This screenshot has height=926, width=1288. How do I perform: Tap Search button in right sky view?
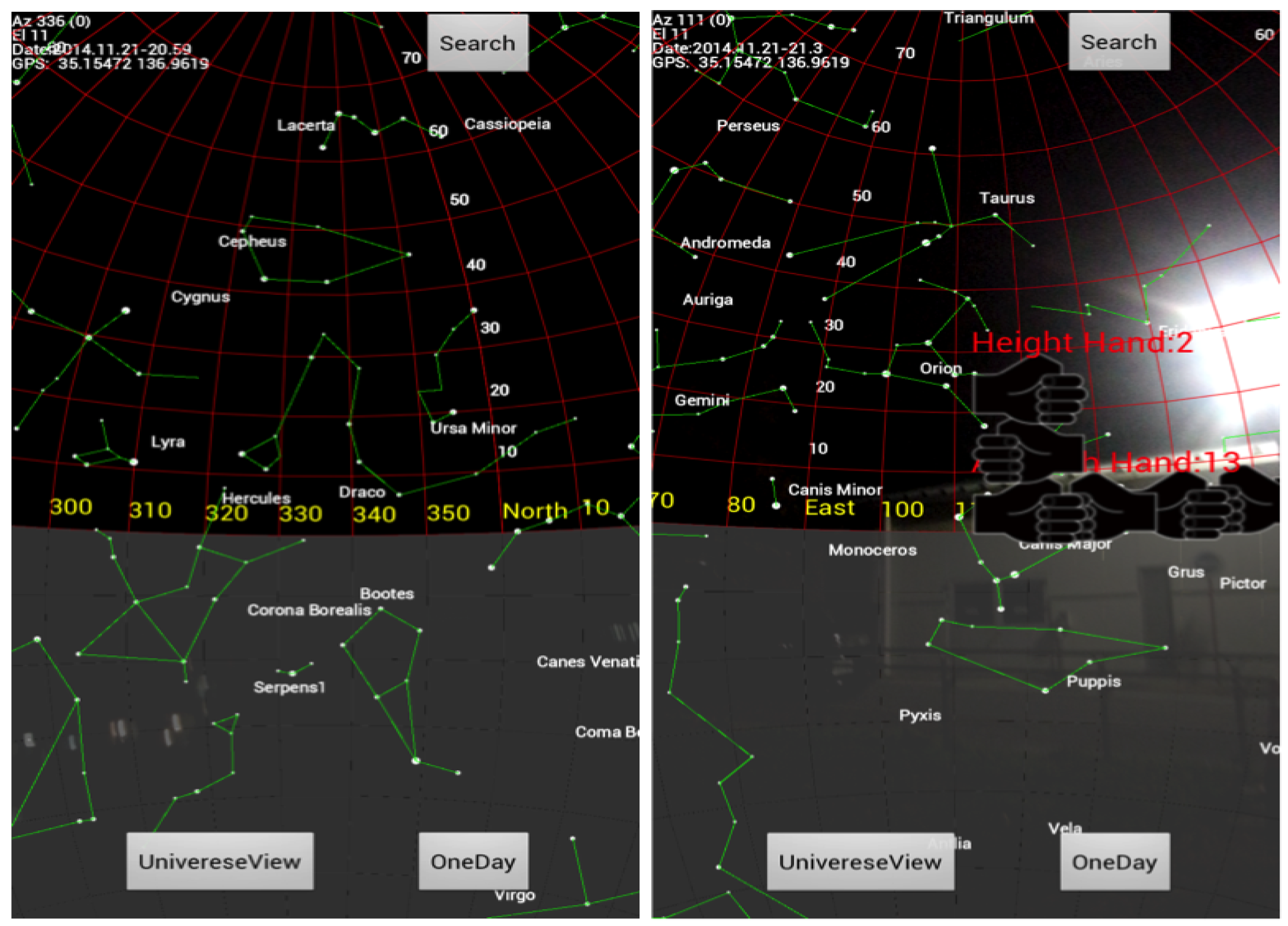pyautogui.click(x=1119, y=42)
